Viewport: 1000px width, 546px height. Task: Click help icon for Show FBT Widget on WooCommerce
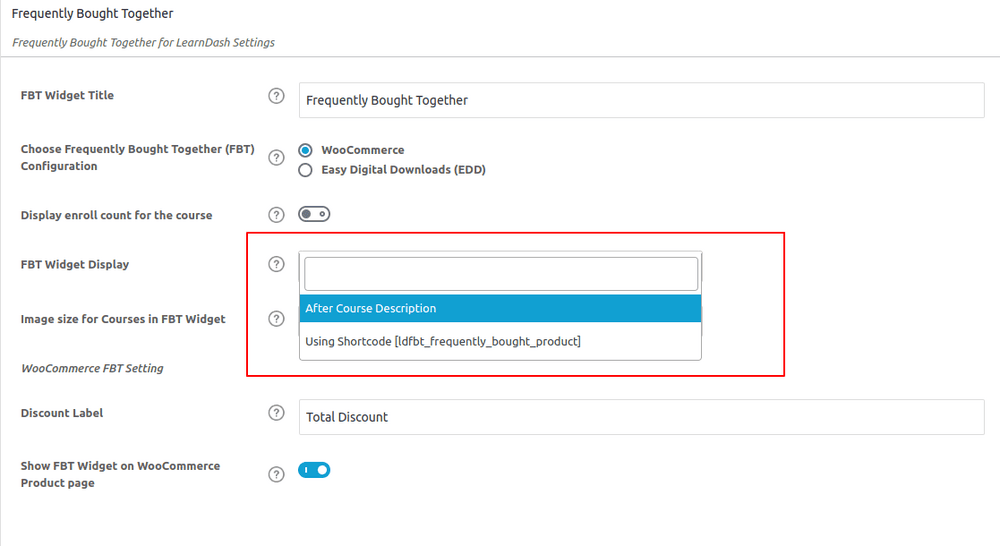coord(276,474)
